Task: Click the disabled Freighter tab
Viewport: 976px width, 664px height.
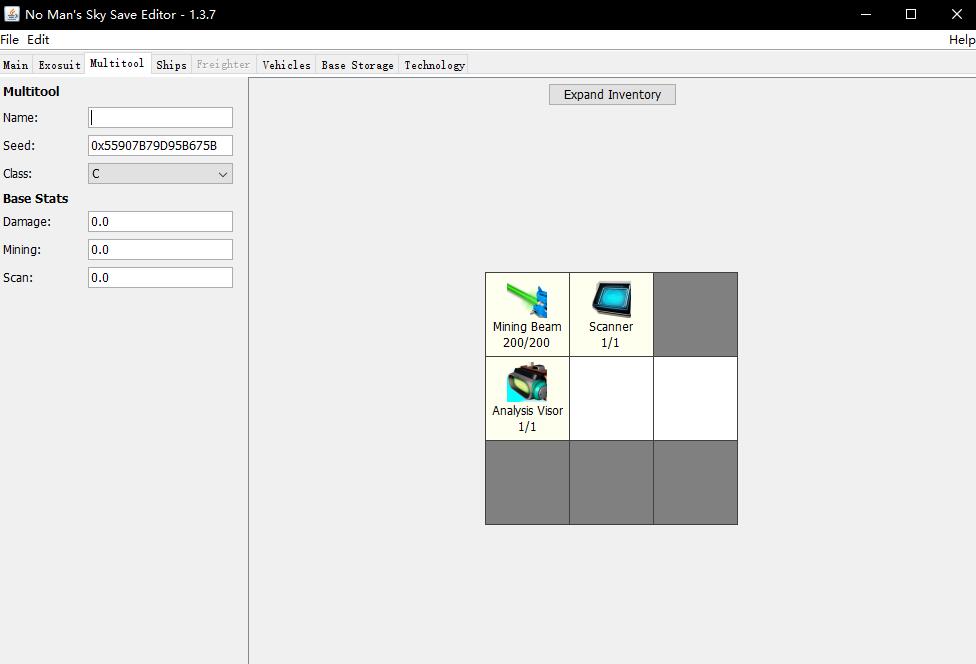Action: pyautogui.click(x=223, y=65)
